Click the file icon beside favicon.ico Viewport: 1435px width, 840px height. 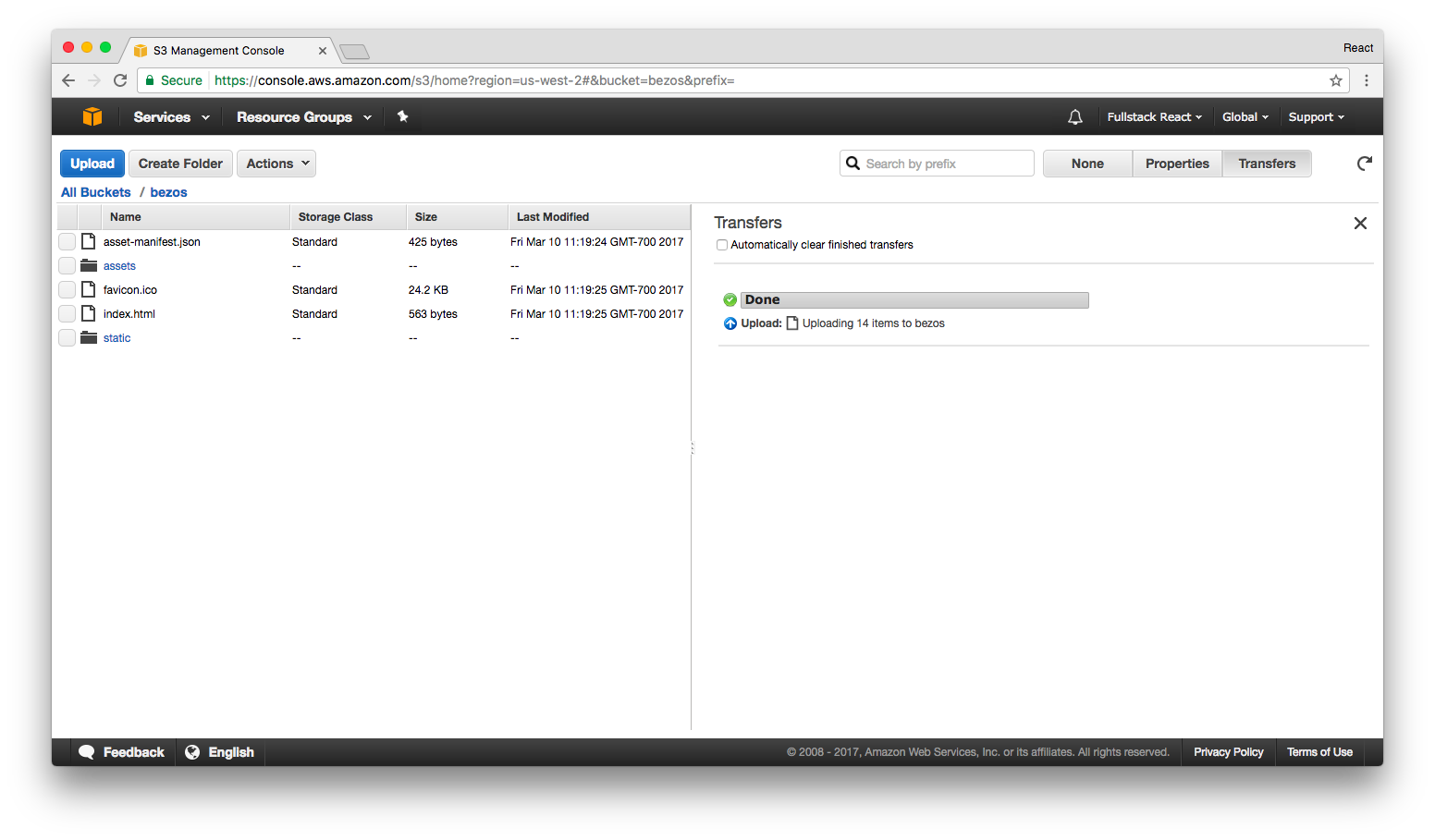coord(89,289)
